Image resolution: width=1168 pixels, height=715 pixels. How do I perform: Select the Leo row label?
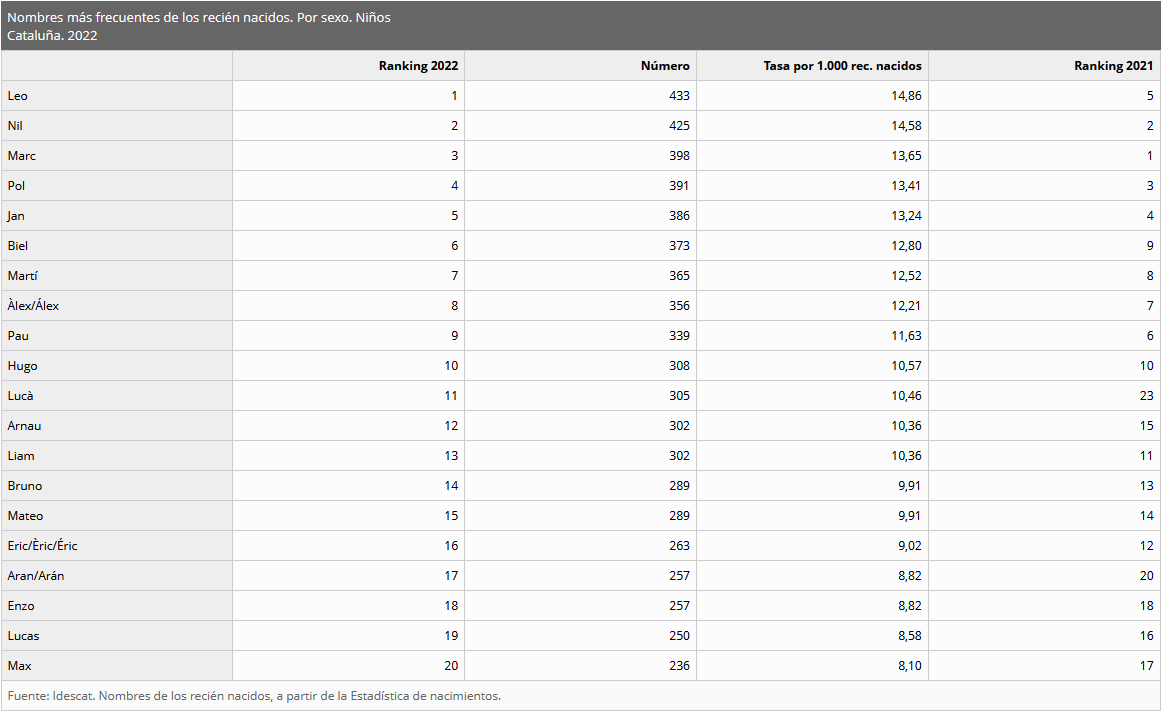coord(117,96)
